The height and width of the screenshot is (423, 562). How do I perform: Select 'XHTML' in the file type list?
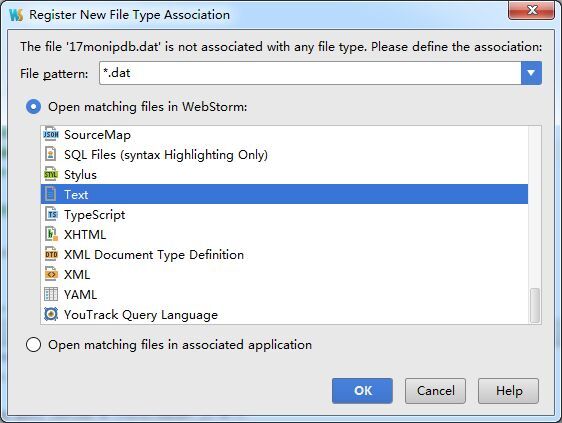pyautogui.click(x=284, y=234)
